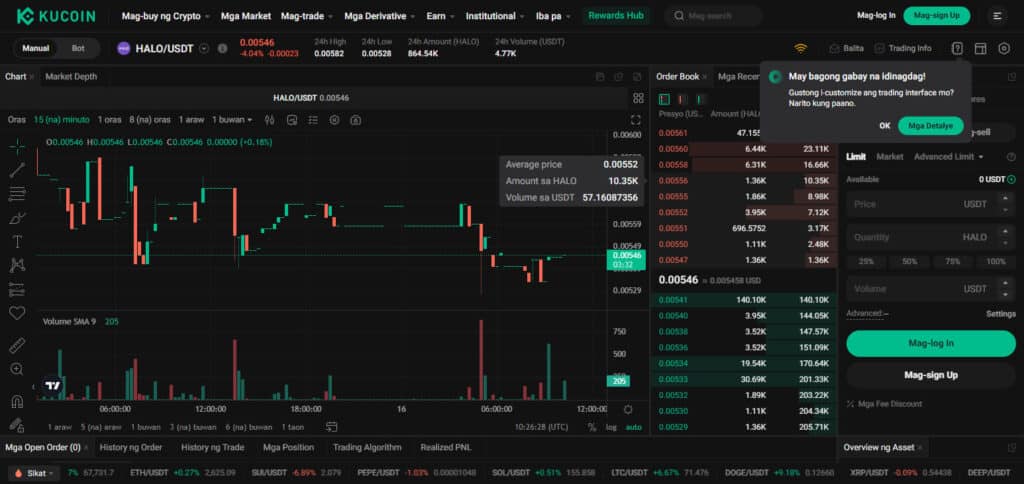Expand the 1 buwan timeframe dropdown
This screenshot has height=484, width=1024.
[232, 120]
